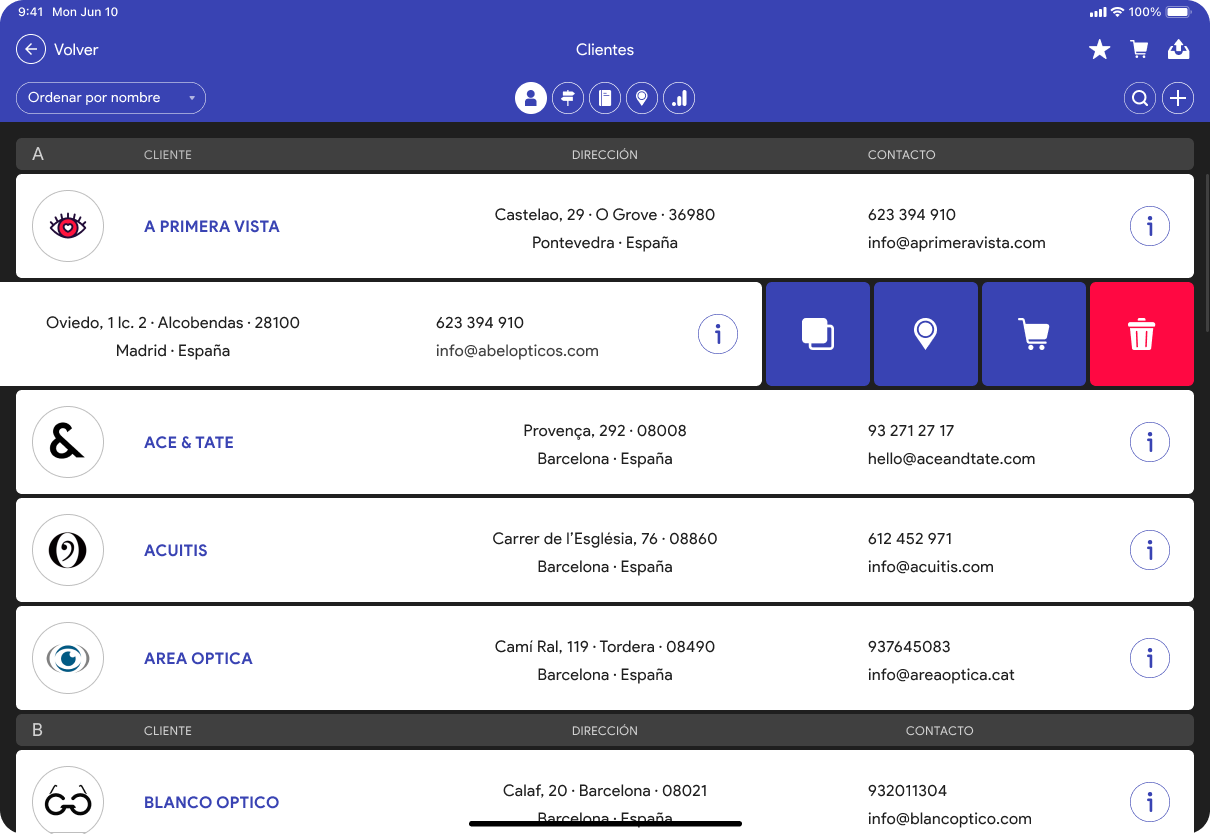Open client ACUITIS
Viewport: 1210px width, 834px height.
point(176,550)
